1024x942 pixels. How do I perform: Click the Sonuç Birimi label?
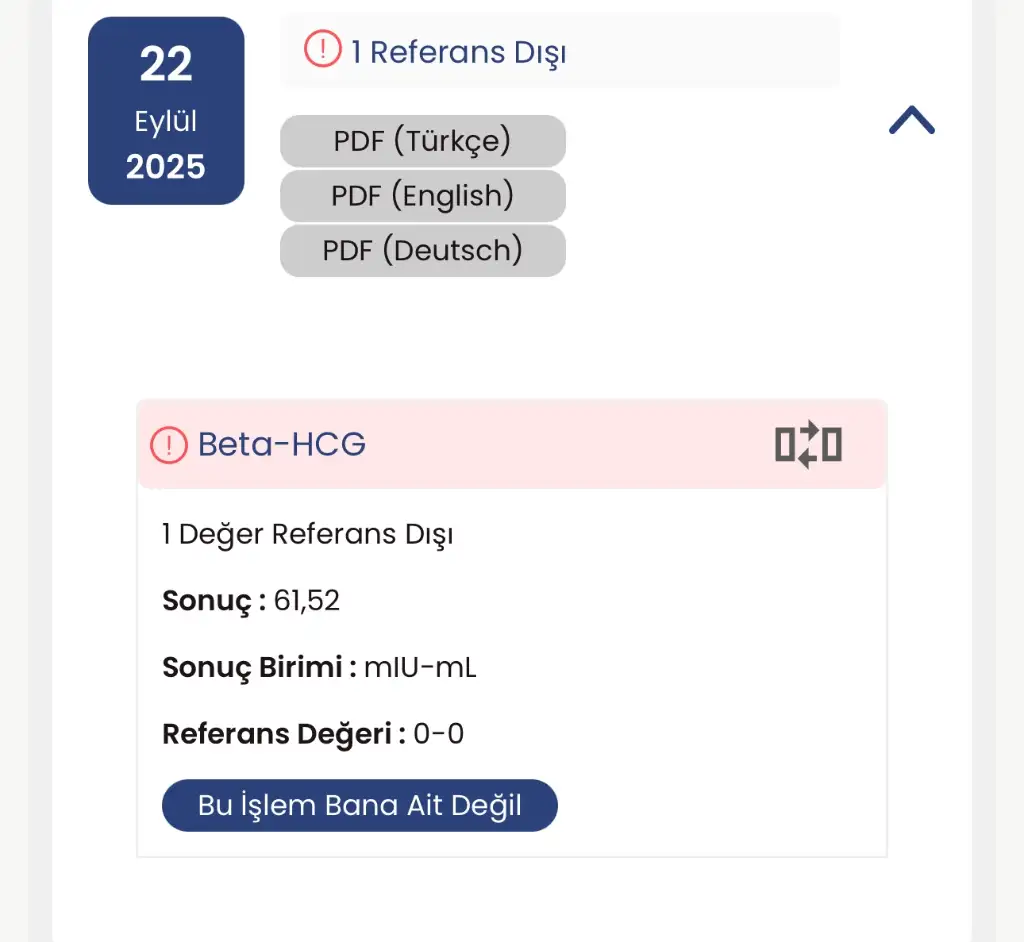[259, 668]
